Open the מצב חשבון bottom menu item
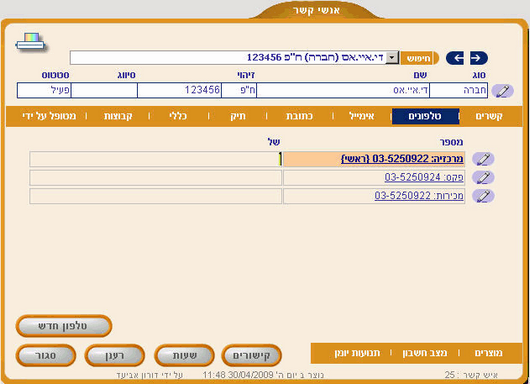This screenshot has height=384, width=530. [425, 353]
